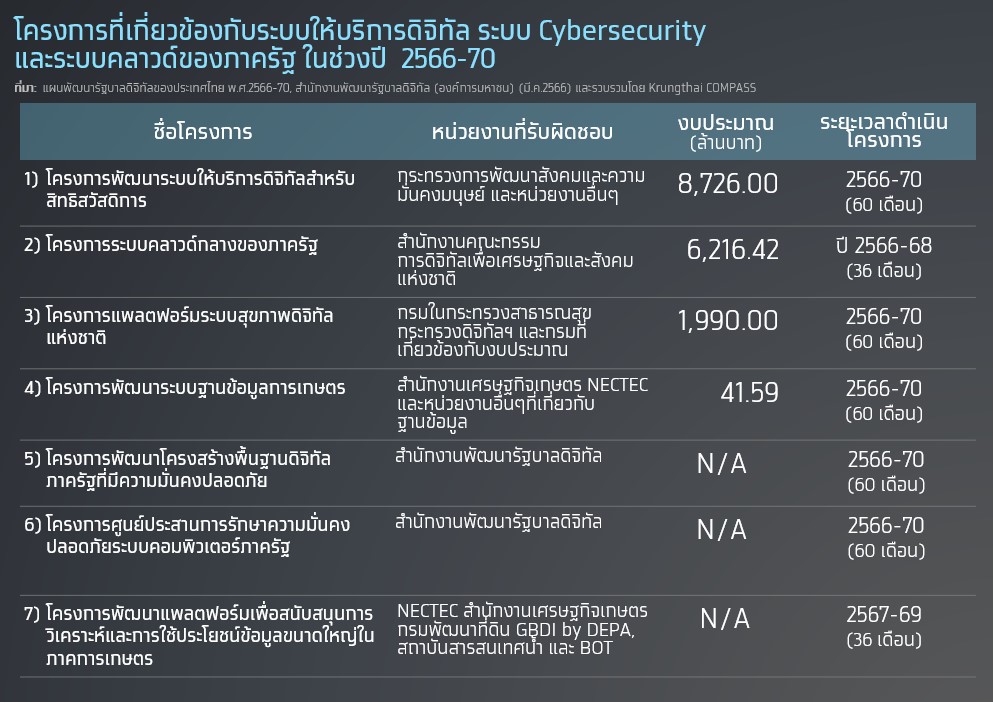Click project 1 โครงการพัฒนาระบบให้บริการดิจิทัลสำหรับสิทธิสวัสดิการ
The width and height of the screenshot is (993, 702).
pyautogui.click(x=189, y=189)
